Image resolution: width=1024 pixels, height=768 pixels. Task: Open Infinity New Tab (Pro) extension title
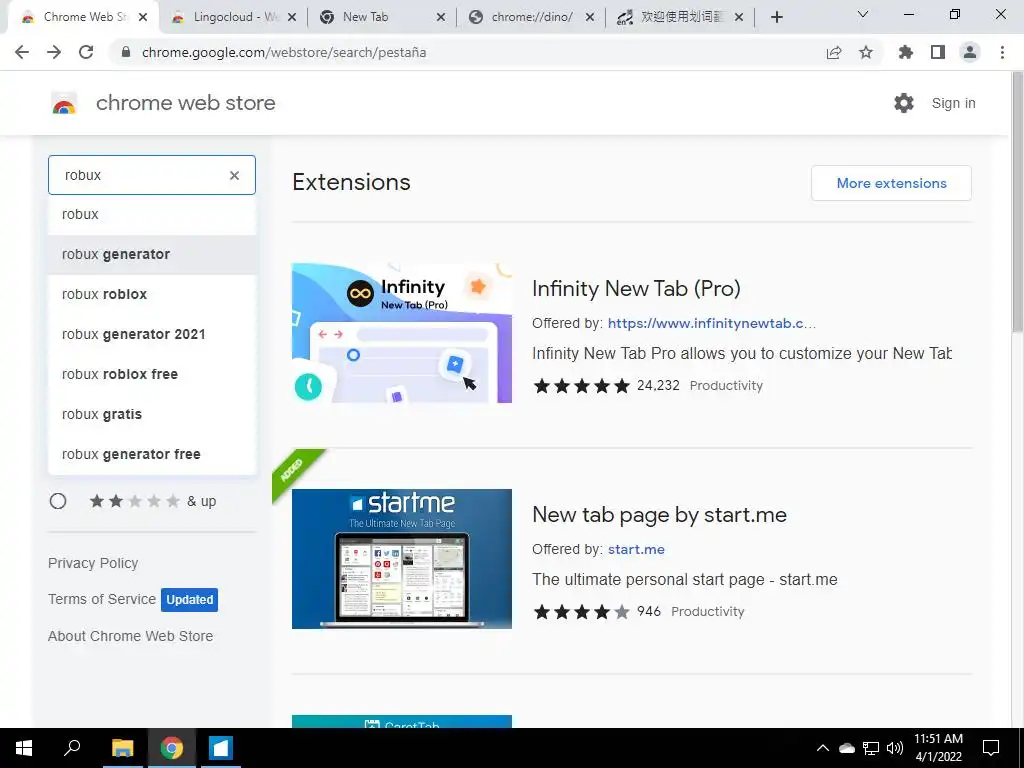(636, 289)
